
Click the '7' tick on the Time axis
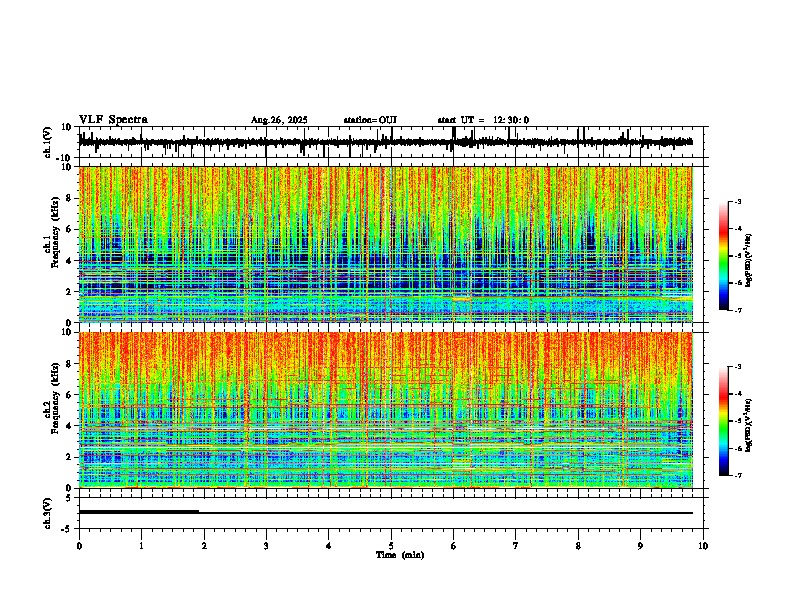pos(516,546)
